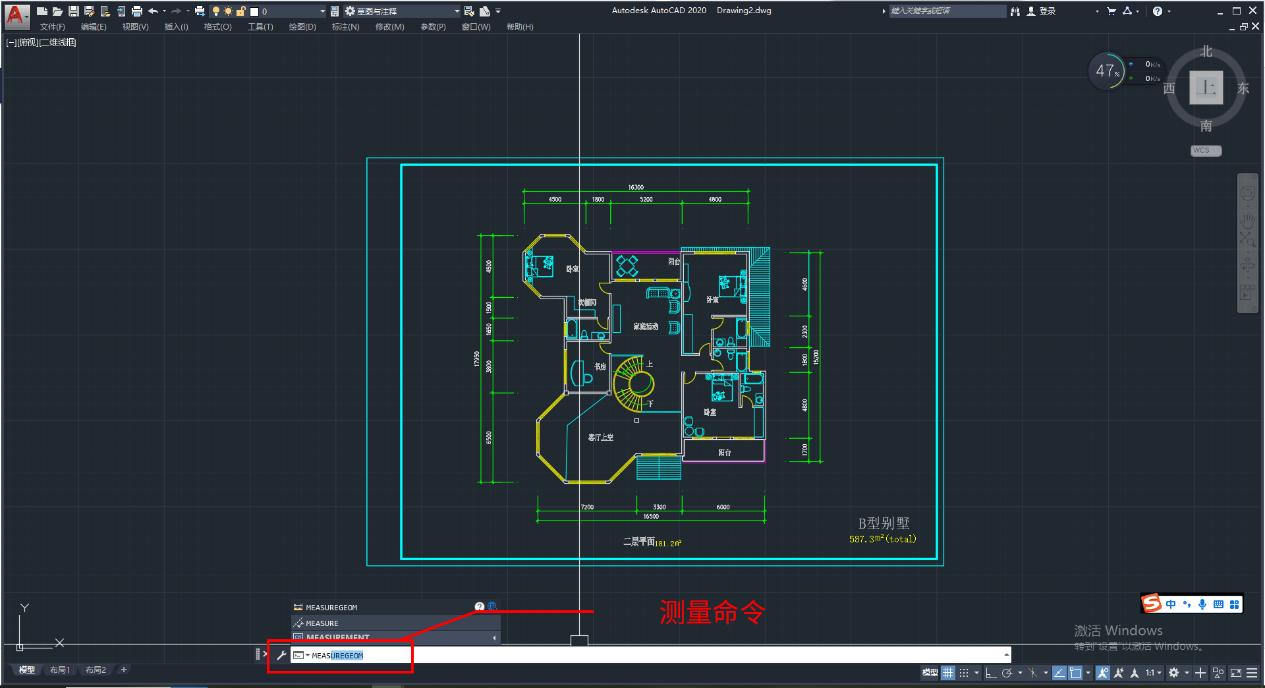Click the help question mark beside MEASUREGEOM
Viewport: 1265px width, 688px height.
point(479,606)
